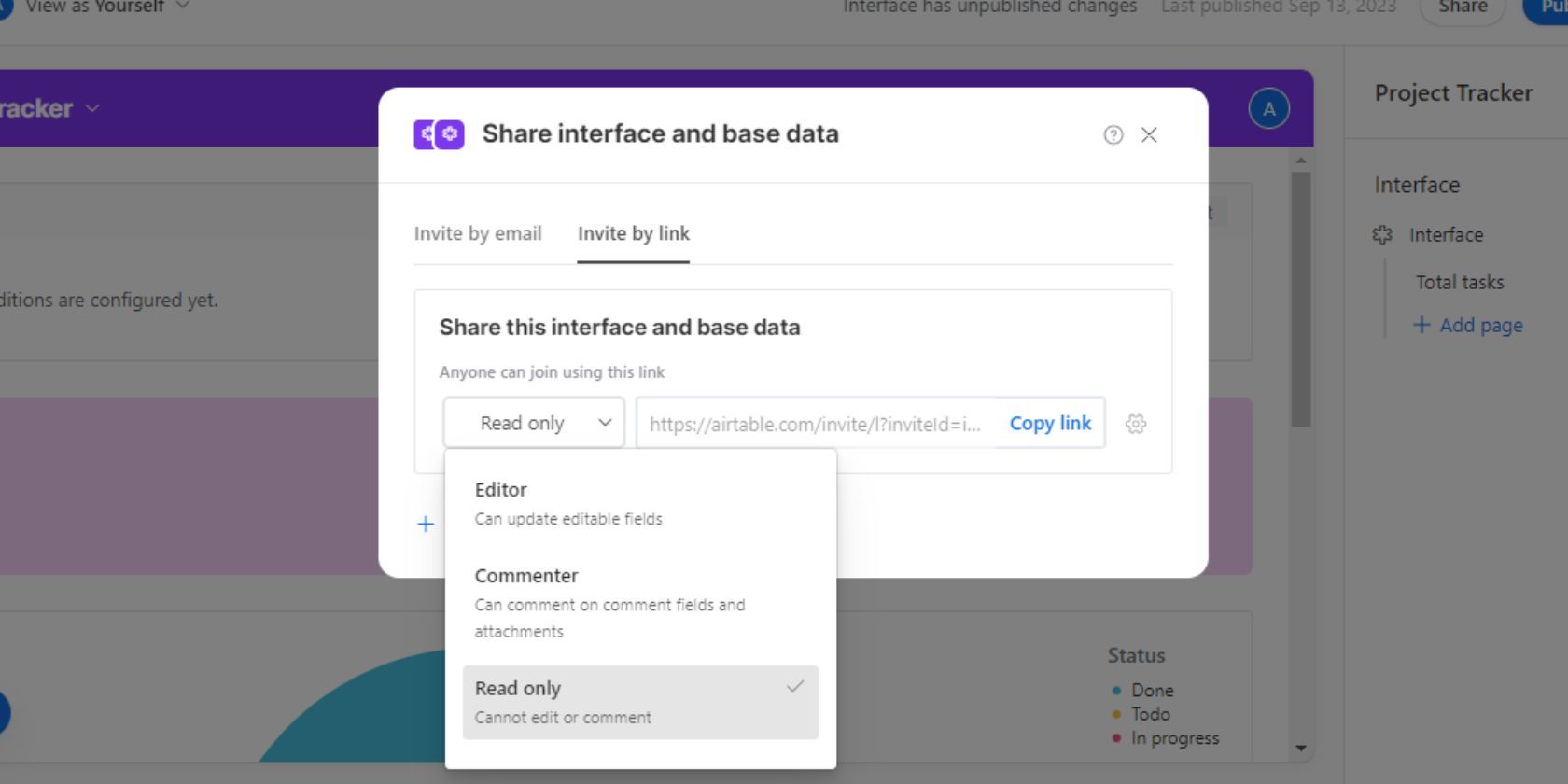Image resolution: width=1568 pixels, height=784 pixels.
Task: Click the purple share interface logo icon
Action: pos(439,134)
